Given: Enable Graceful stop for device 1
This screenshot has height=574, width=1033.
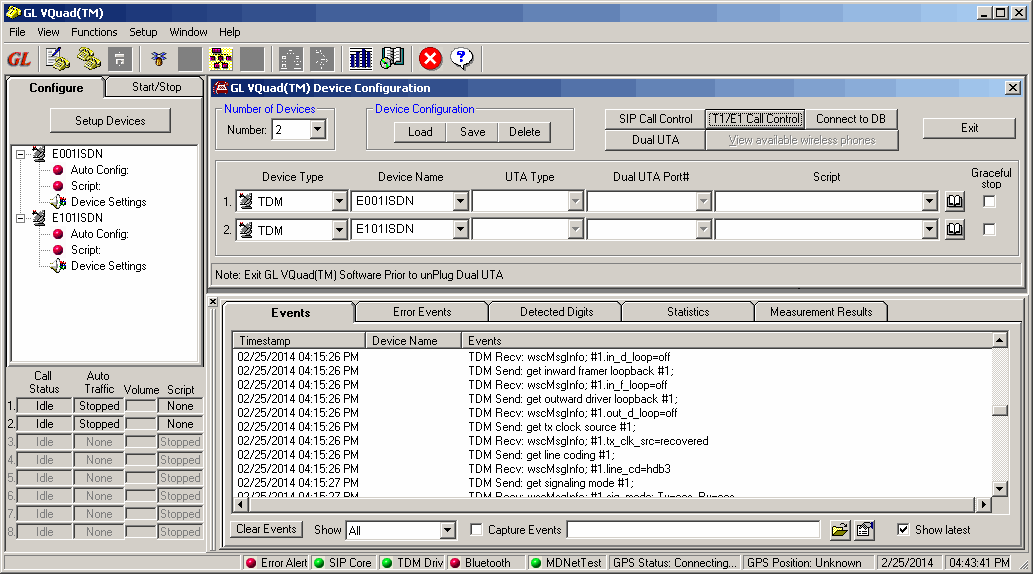Looking at the screenshot, I should coord(989,202).
